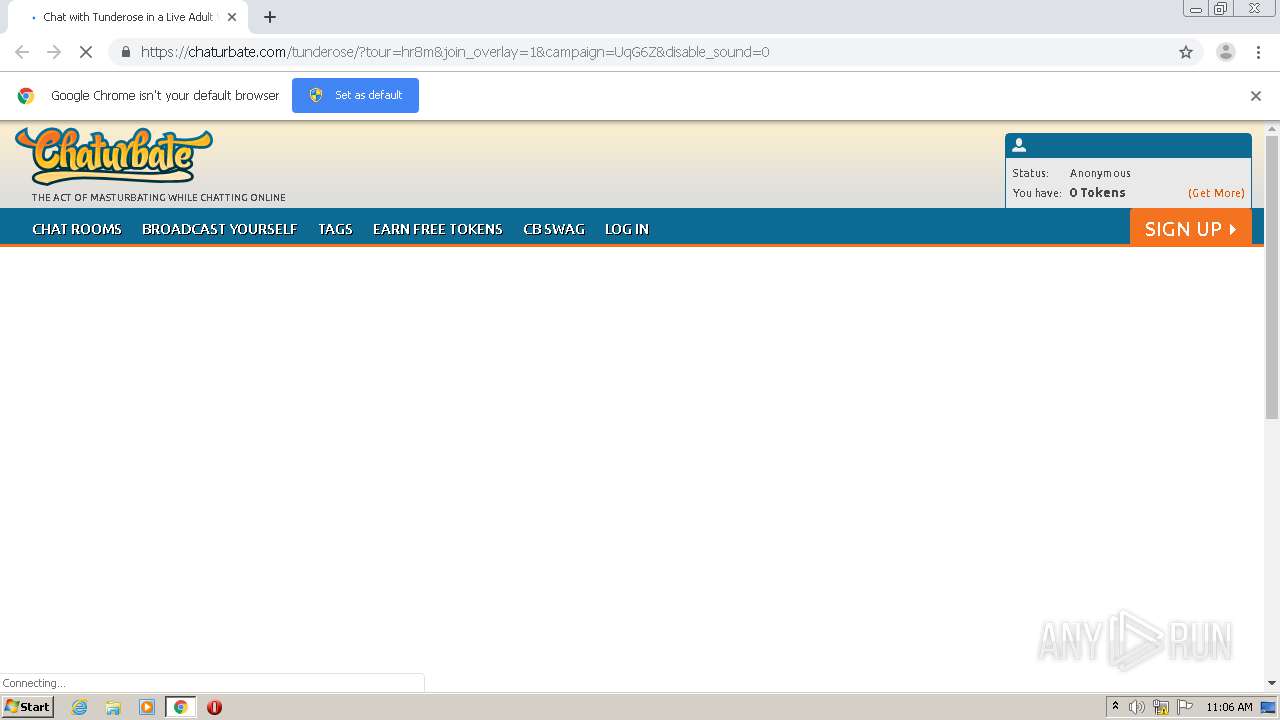
Task: Open the Chrome three-dot menu
Action: point(1256,52)
